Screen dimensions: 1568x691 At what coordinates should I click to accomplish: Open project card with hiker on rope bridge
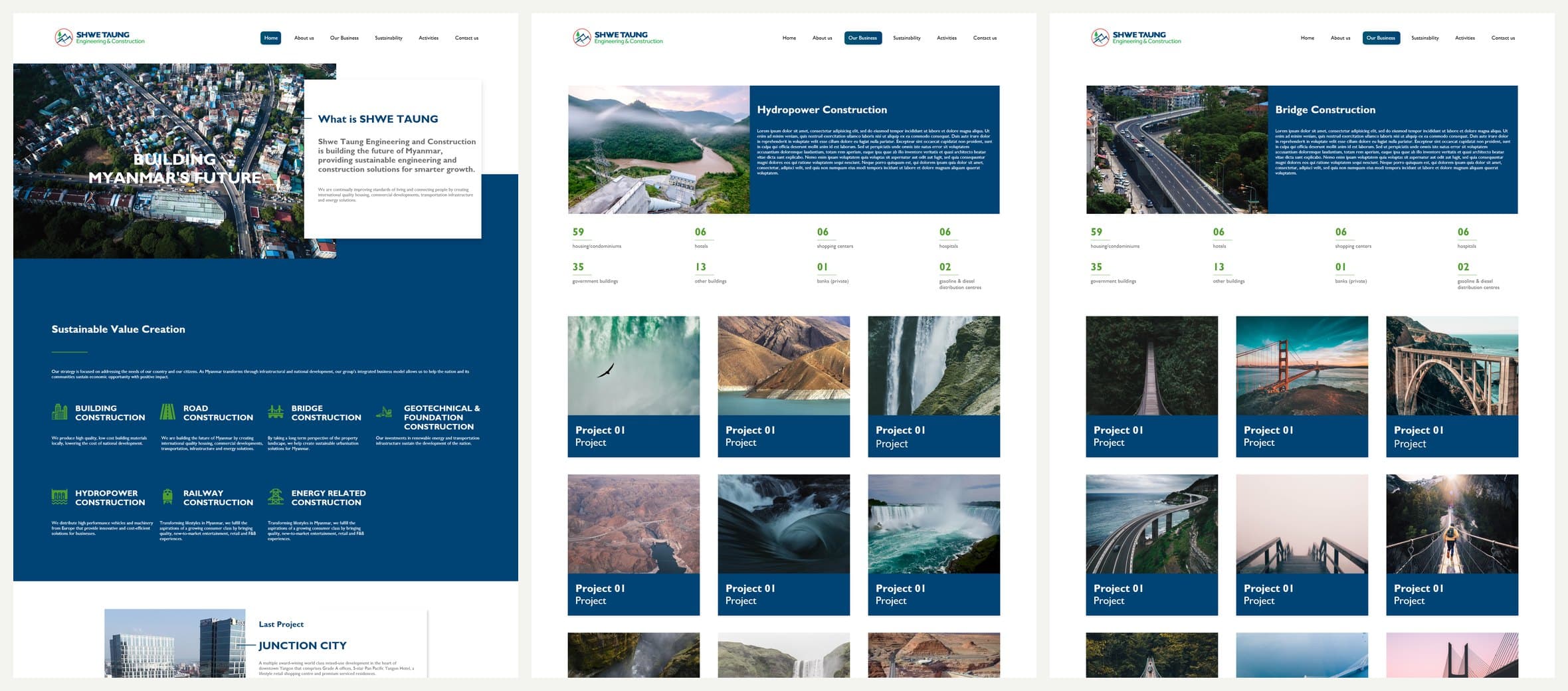click(x=1452, y=545)
